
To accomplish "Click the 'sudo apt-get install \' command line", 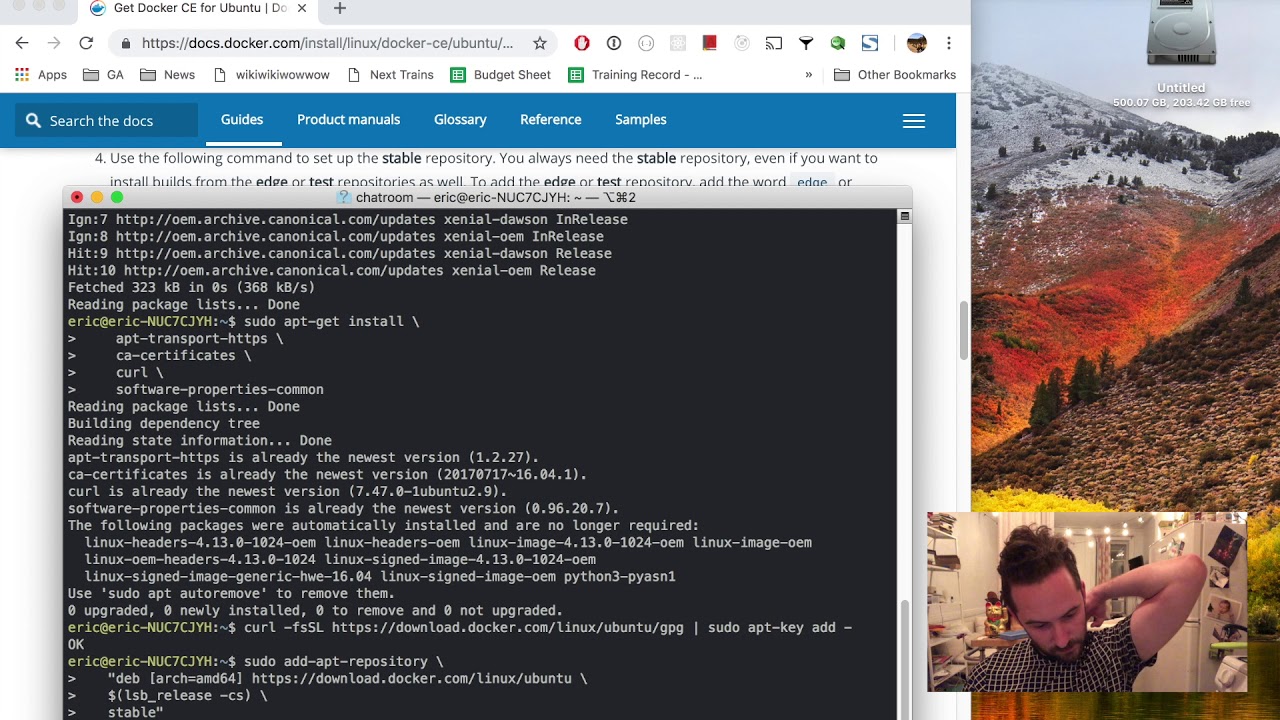I will (244, 322).
